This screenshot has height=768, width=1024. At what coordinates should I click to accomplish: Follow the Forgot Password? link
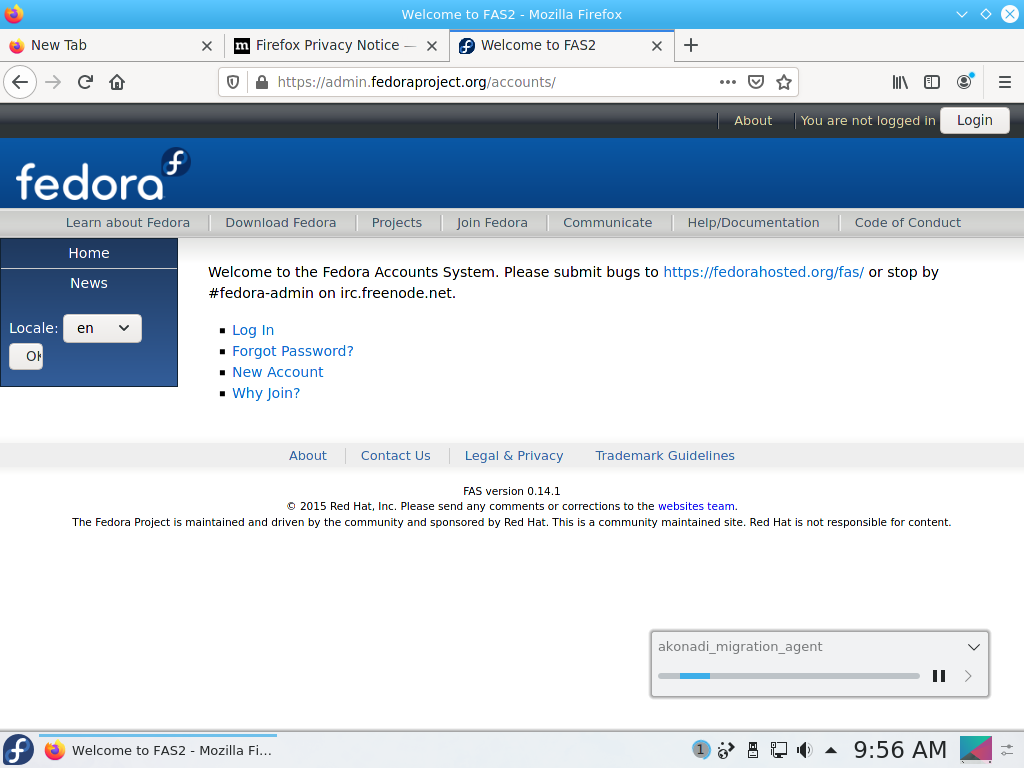(293, 351)
